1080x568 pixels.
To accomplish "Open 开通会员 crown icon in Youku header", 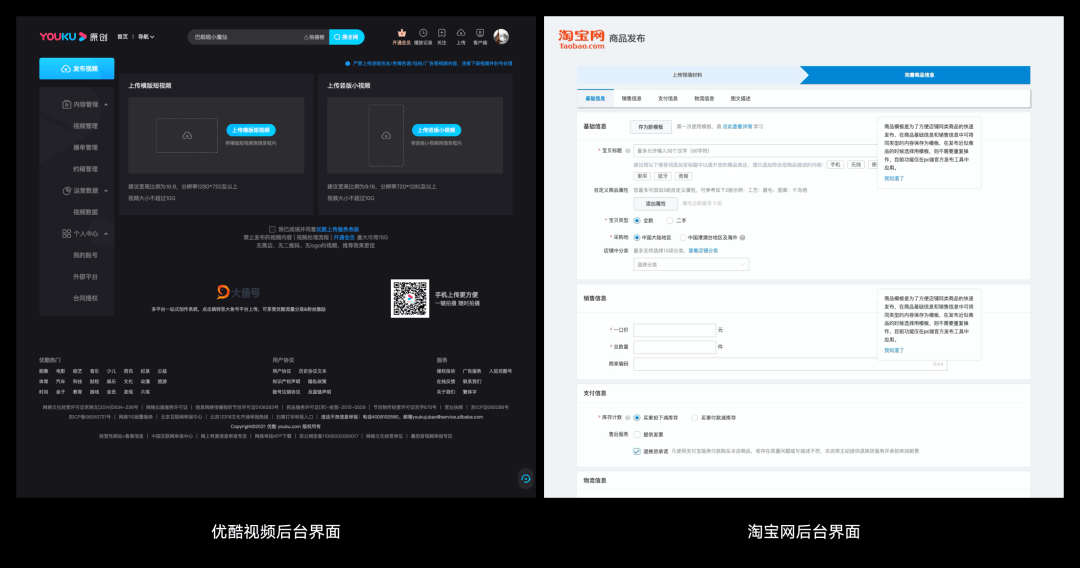I will click(x=402, y=33).
